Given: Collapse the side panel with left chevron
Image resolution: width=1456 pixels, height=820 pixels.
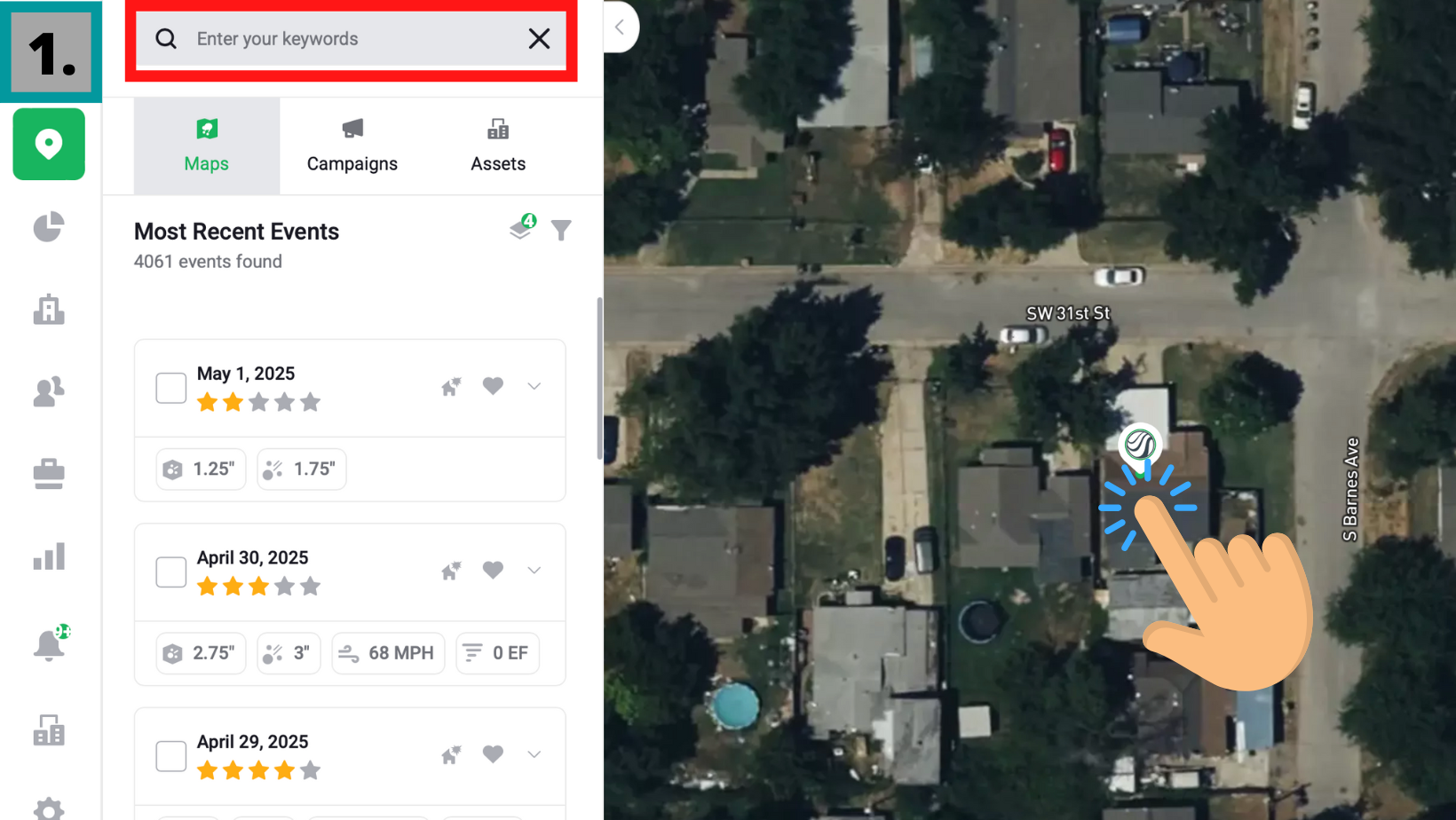Looking at the screenshot, I should pos(620,27).
